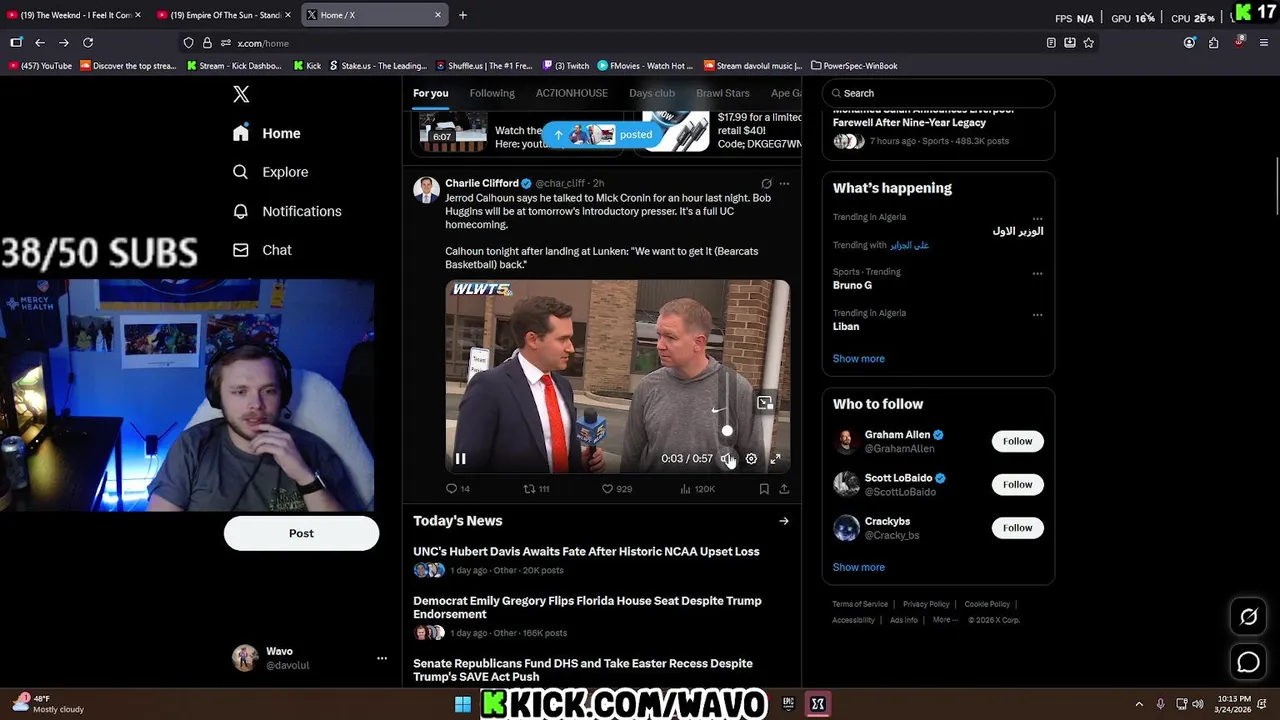Open the PowerSpec-WinBook bookmarks folder
Screen dimensions: 1280x720
pyautogui.click(x=854, y=66)
